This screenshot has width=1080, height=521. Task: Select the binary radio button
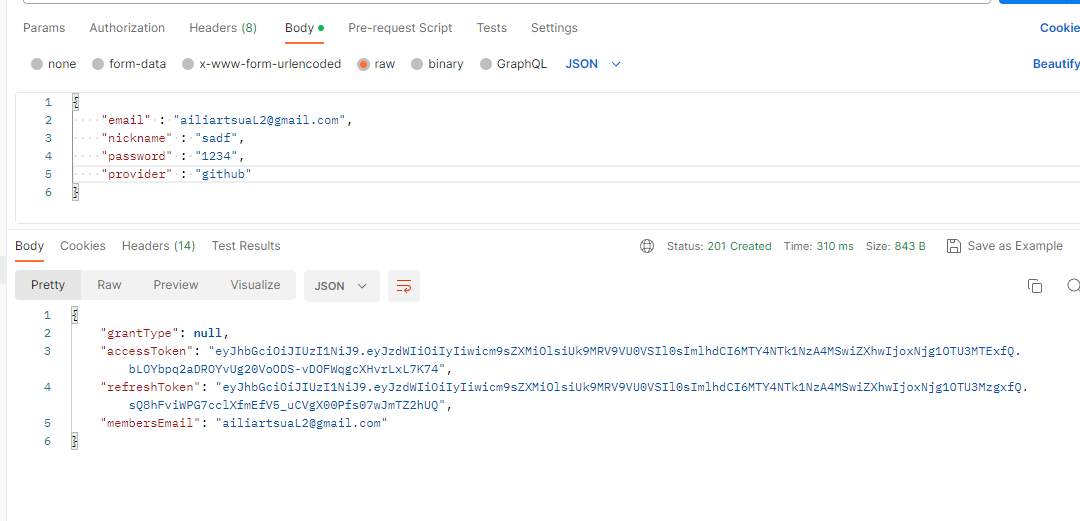click(x=417, y=64)
